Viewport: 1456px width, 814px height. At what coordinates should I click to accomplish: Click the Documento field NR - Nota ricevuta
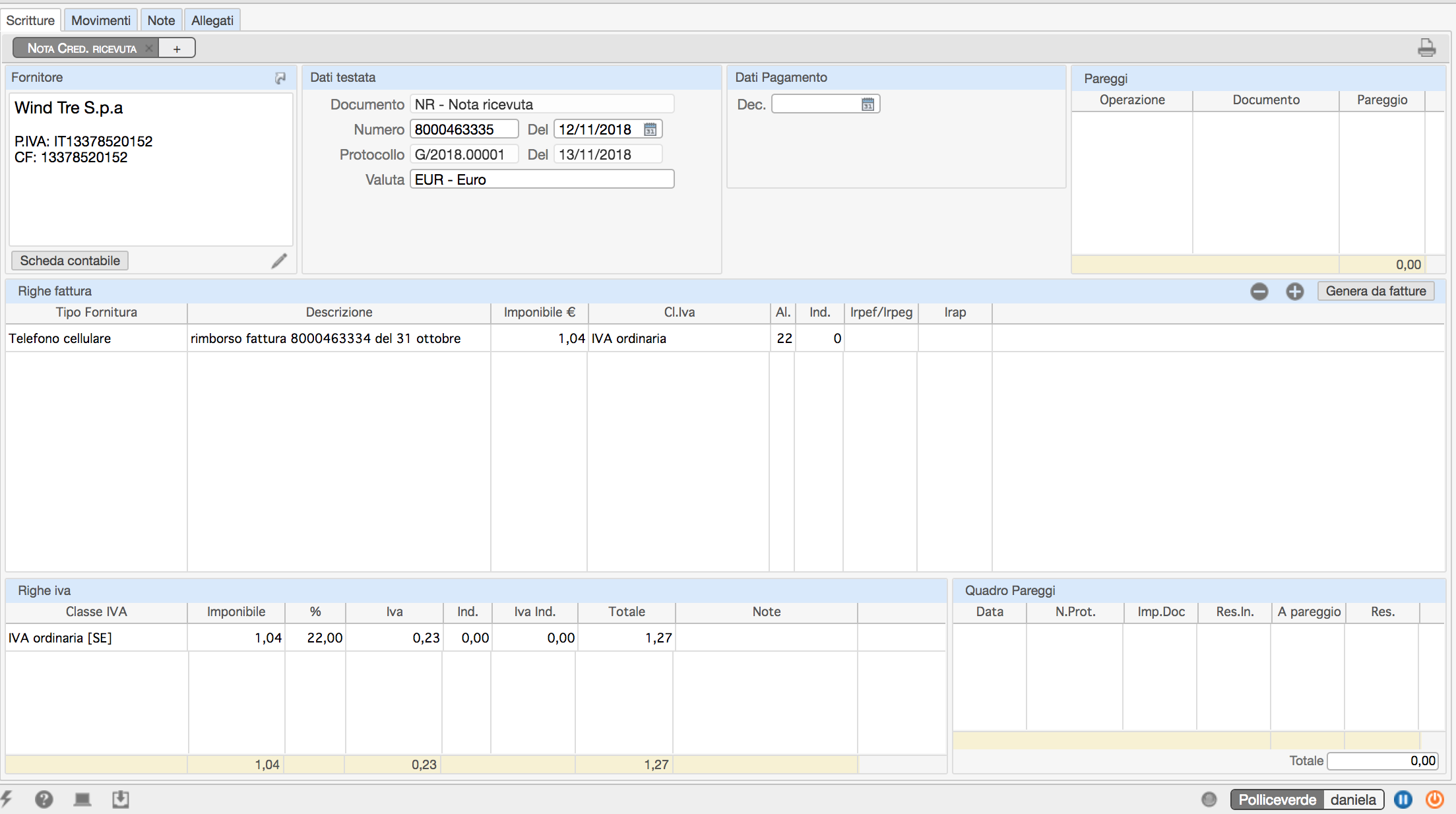(x=542, y=104)
